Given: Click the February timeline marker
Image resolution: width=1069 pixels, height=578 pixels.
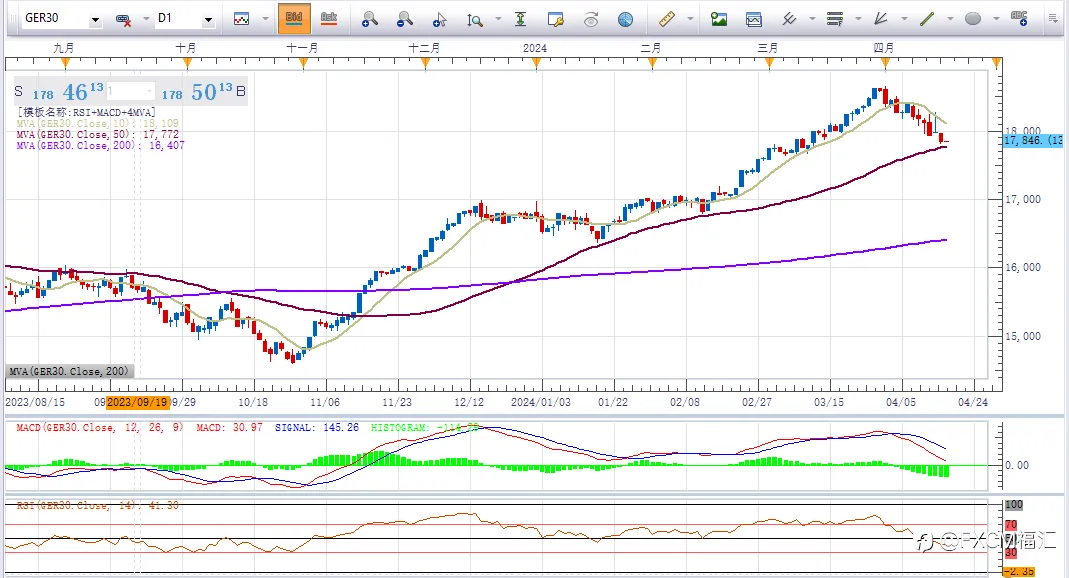Looking at the screenshot, I should [652, 63].
